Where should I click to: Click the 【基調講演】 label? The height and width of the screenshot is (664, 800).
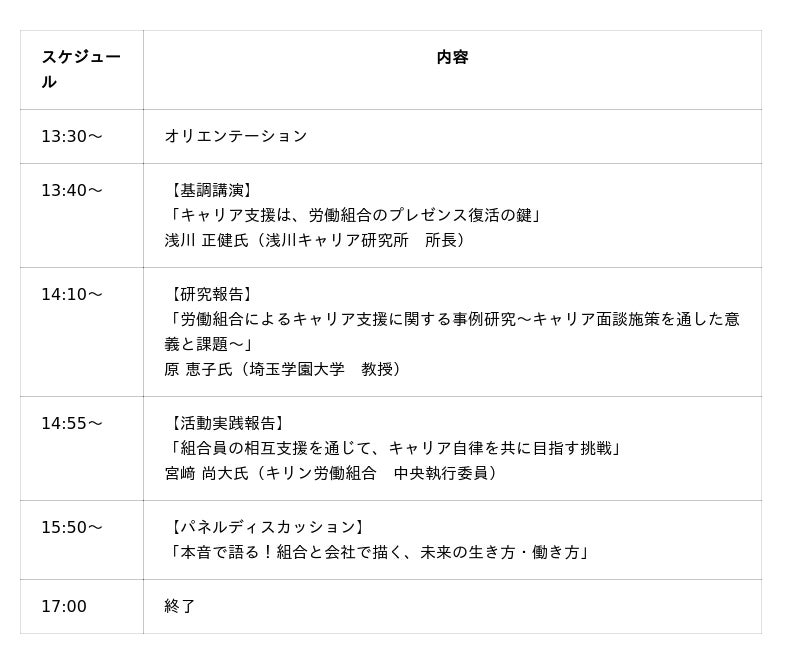(210, 190)
